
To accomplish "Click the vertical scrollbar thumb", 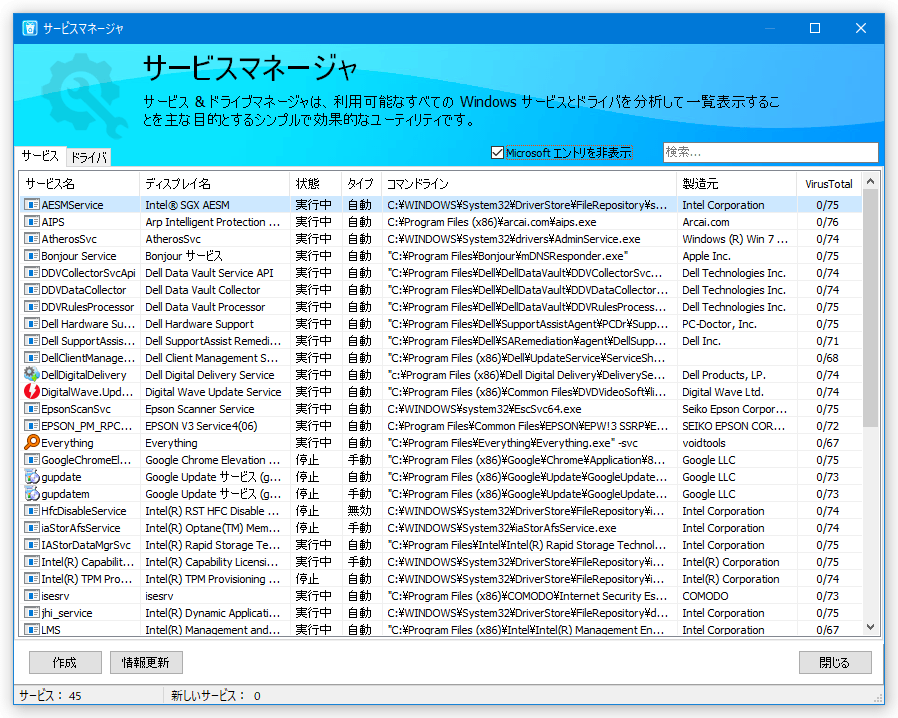I will [871, 308].
